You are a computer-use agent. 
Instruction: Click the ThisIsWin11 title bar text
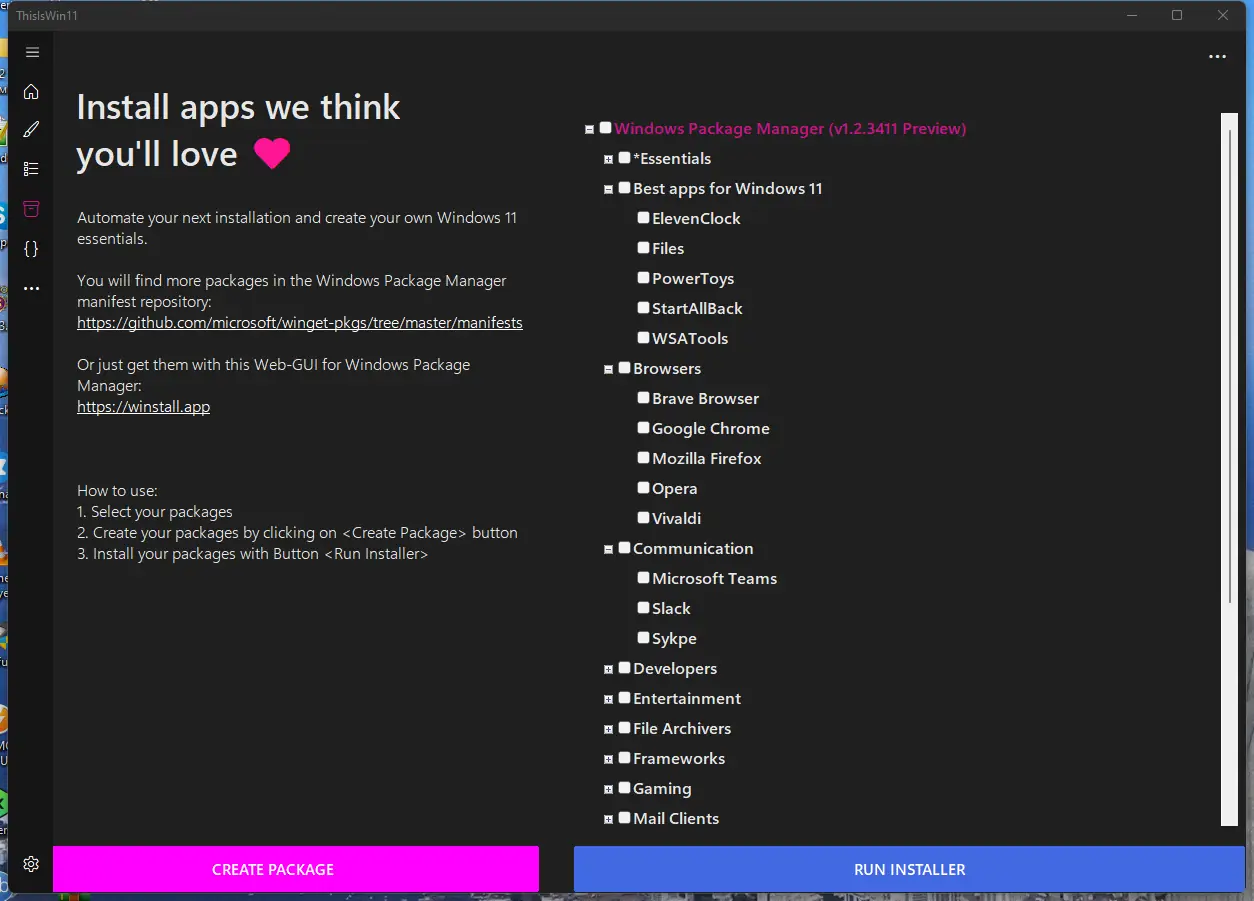point(47,15)
